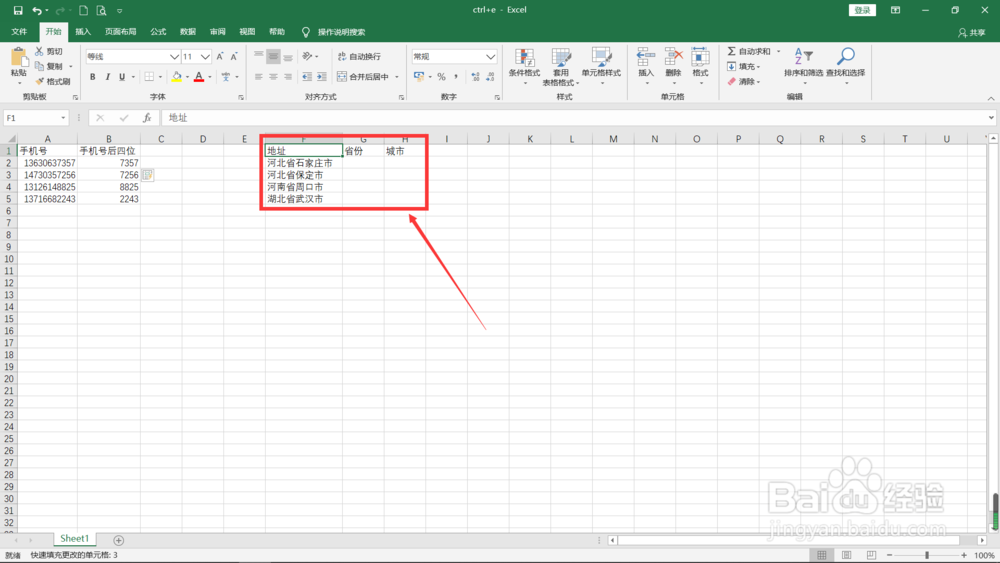Toggle Bold formatting
This screenshot has width=1000, height=563.
coord(92,77)
